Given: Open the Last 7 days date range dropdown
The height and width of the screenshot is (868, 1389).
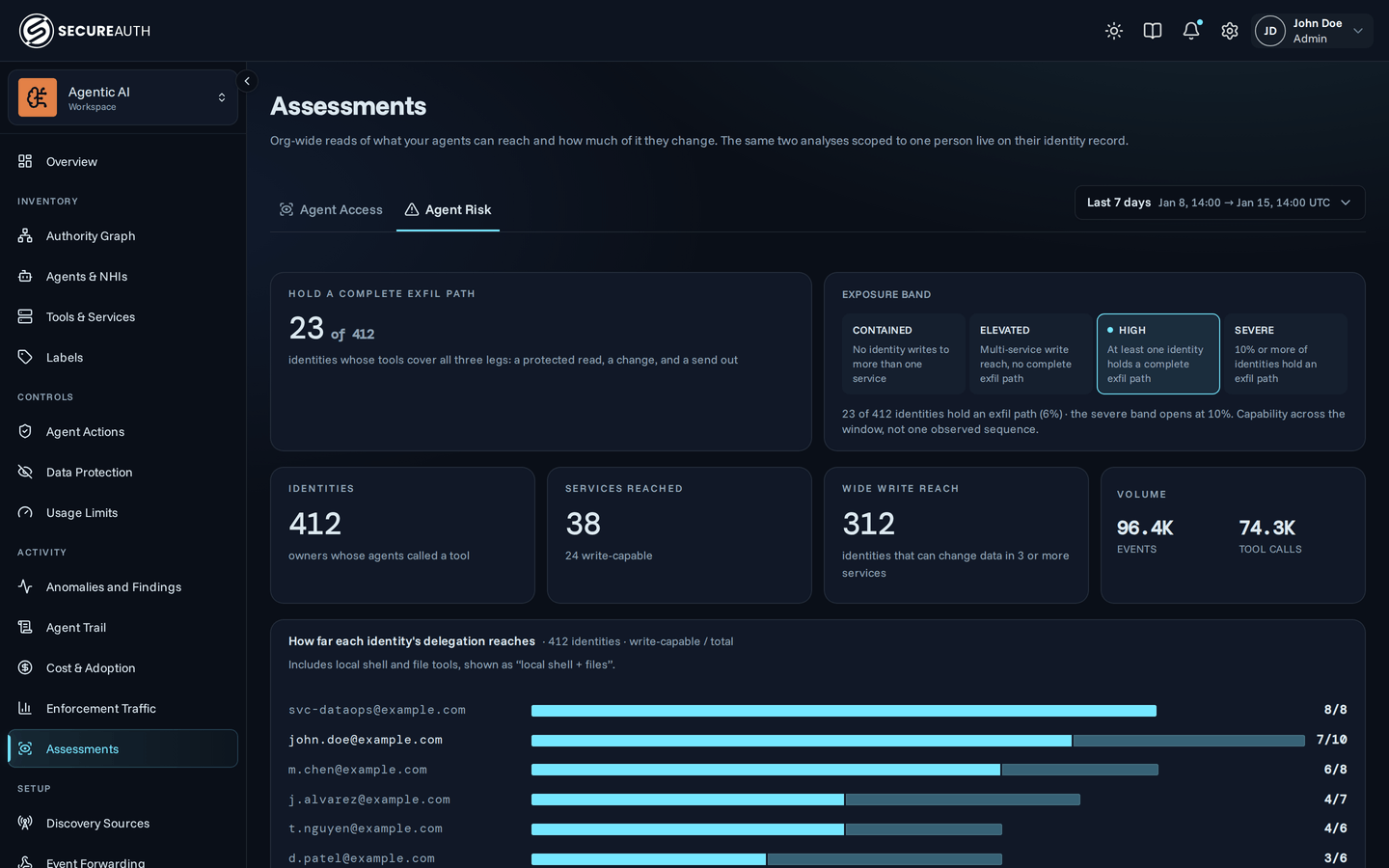Looking at the screenshot, I should (x=1219, y=203).
